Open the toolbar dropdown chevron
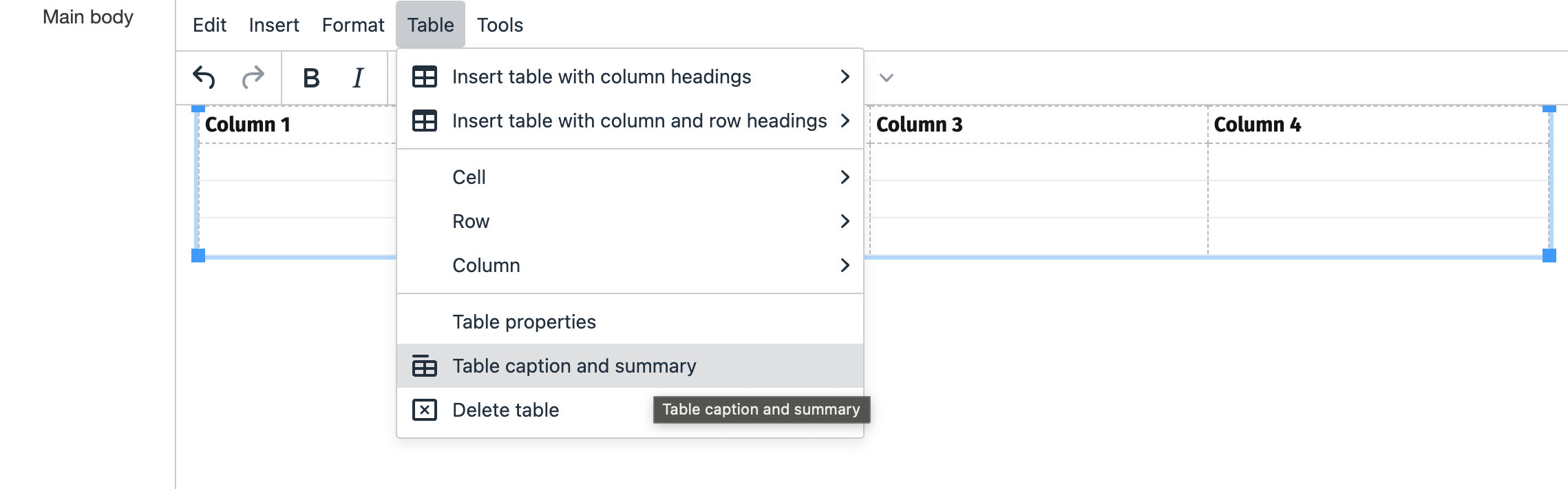Viewport: 1568px width, 489px height. tap(887, 78)
